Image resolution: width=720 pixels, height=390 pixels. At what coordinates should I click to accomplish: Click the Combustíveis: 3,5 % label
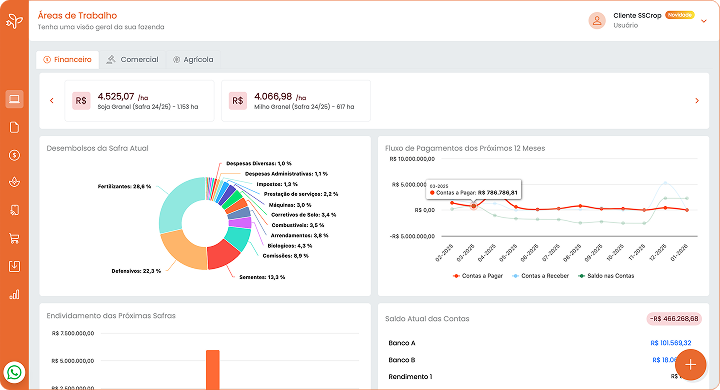click(x=298, y=226)
